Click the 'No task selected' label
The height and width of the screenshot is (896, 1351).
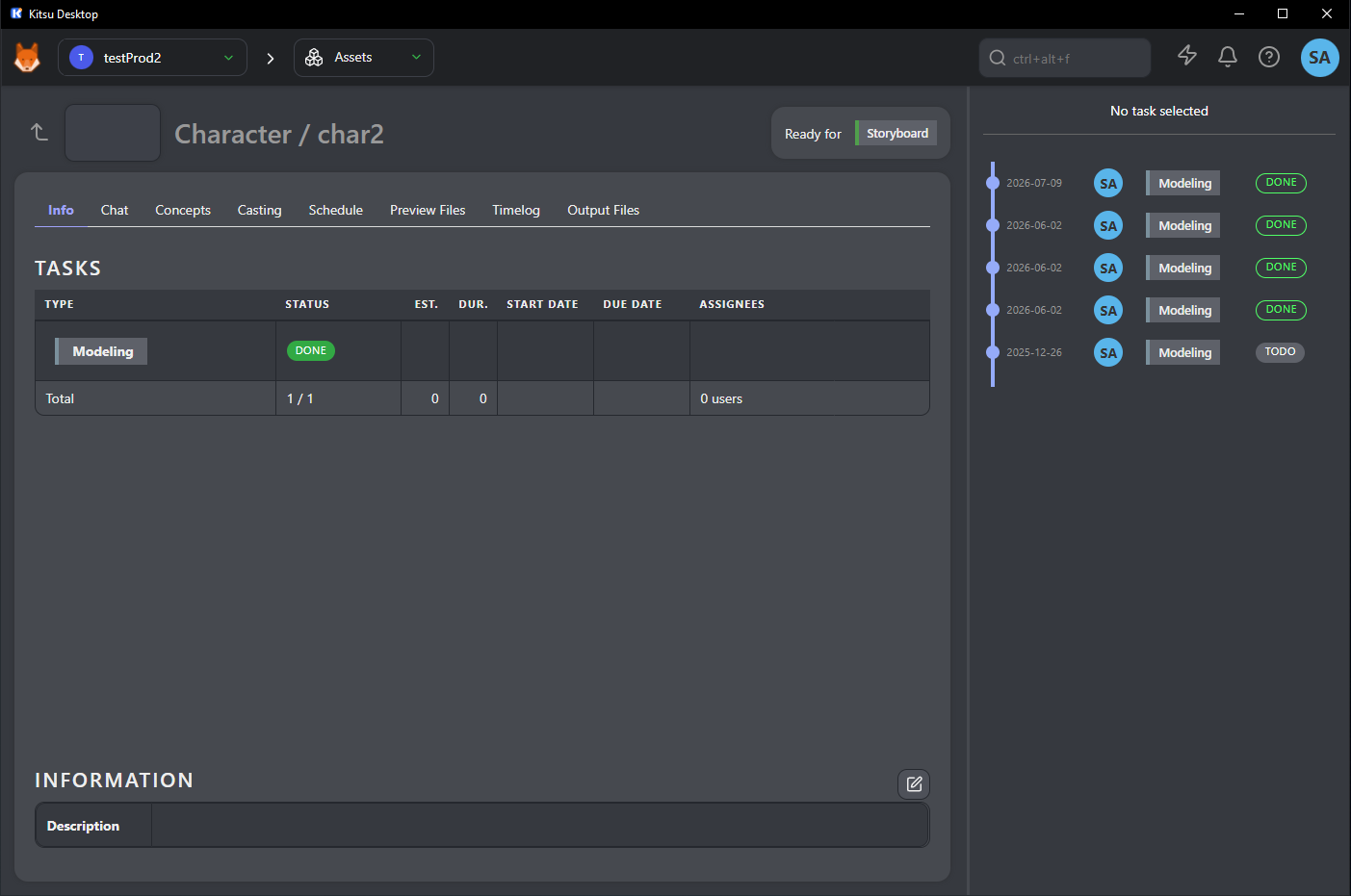tap(1159, 111)
